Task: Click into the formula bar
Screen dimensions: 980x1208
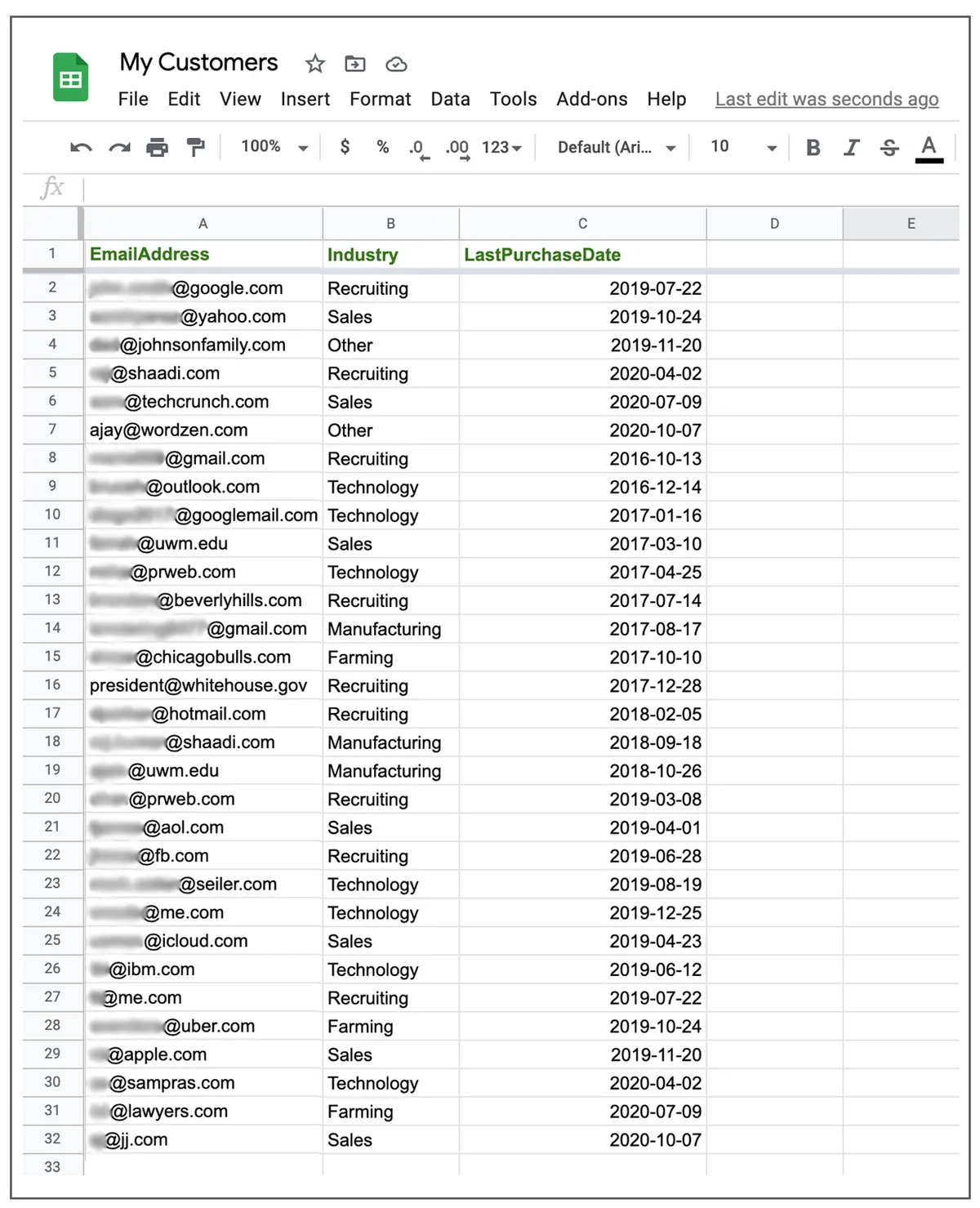Action: [521, 189]
